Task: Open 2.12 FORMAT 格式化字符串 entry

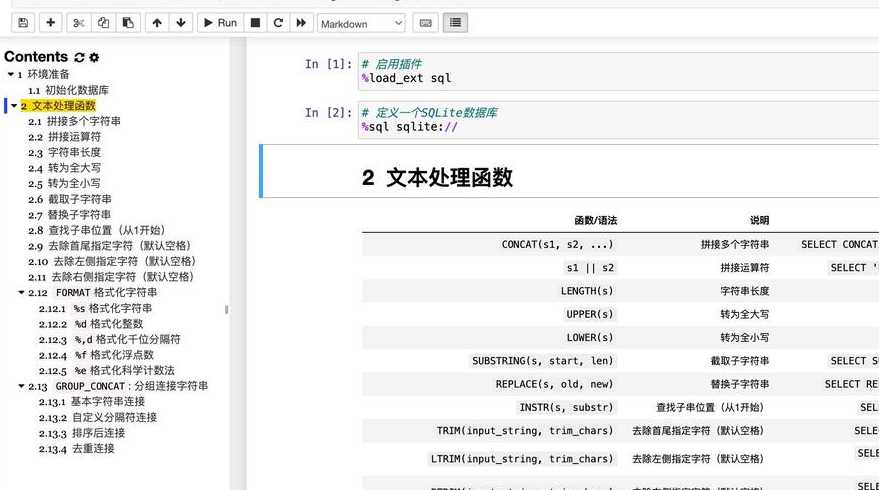Action: (92, 292)
